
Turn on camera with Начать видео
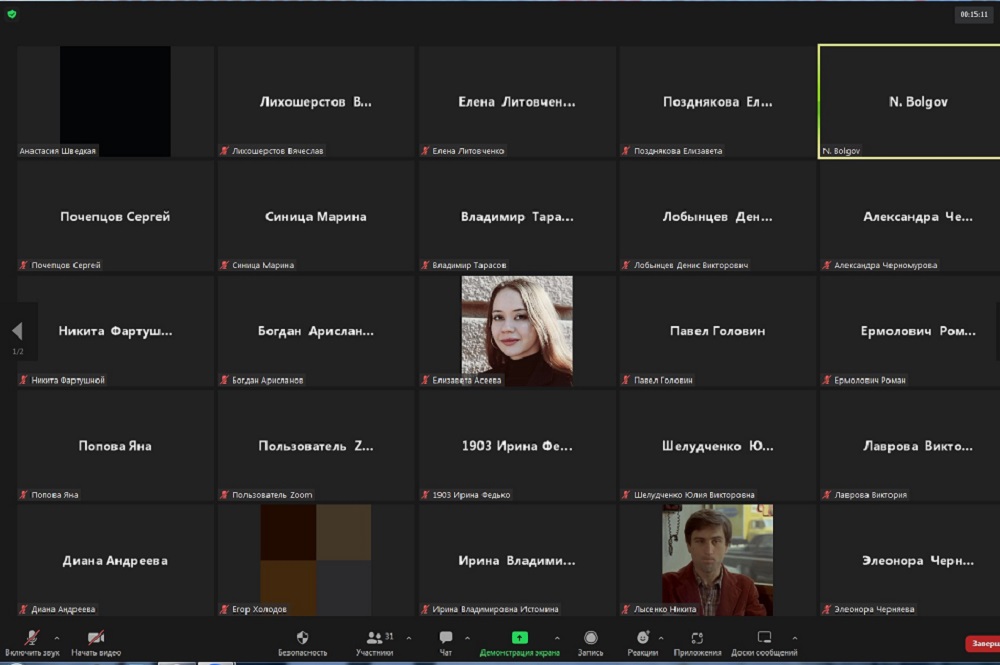[x=96, y=638]
